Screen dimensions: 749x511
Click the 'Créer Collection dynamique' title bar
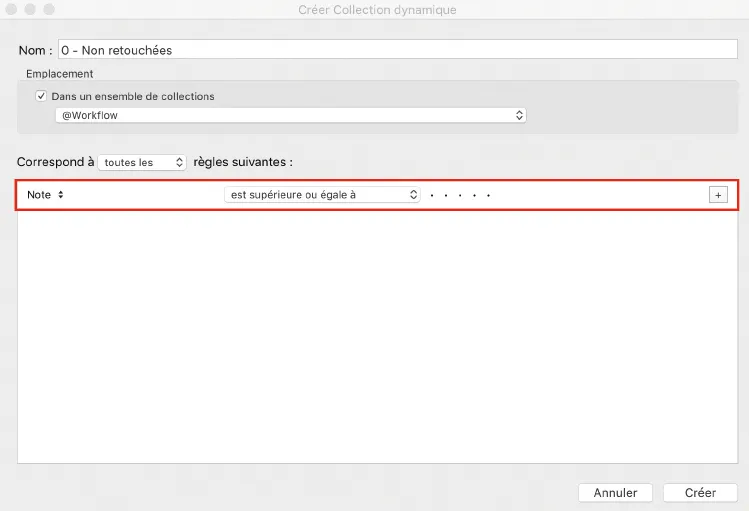tap(377, 9)
